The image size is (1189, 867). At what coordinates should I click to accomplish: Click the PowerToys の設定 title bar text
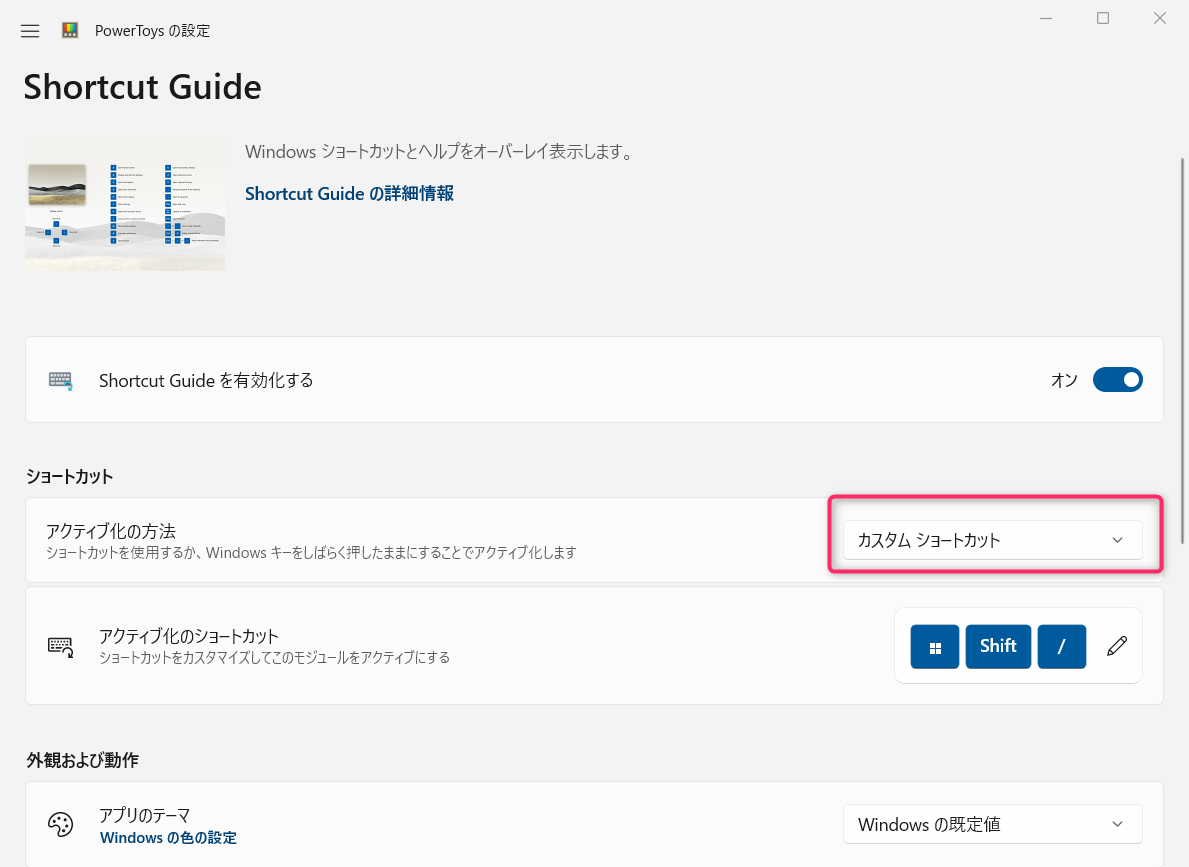point(152,30)
